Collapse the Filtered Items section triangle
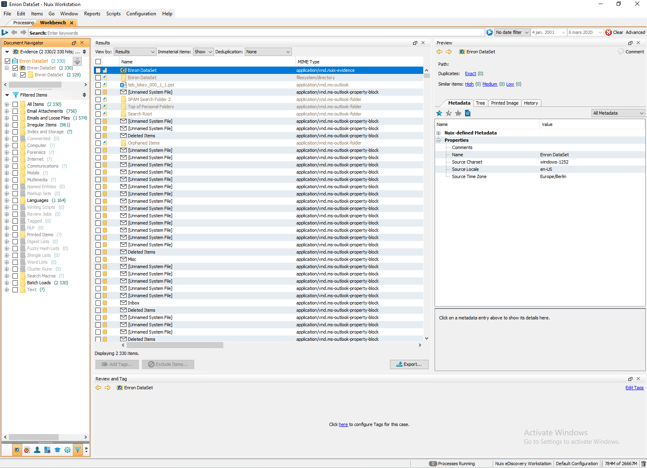 (x=7, y=95)
